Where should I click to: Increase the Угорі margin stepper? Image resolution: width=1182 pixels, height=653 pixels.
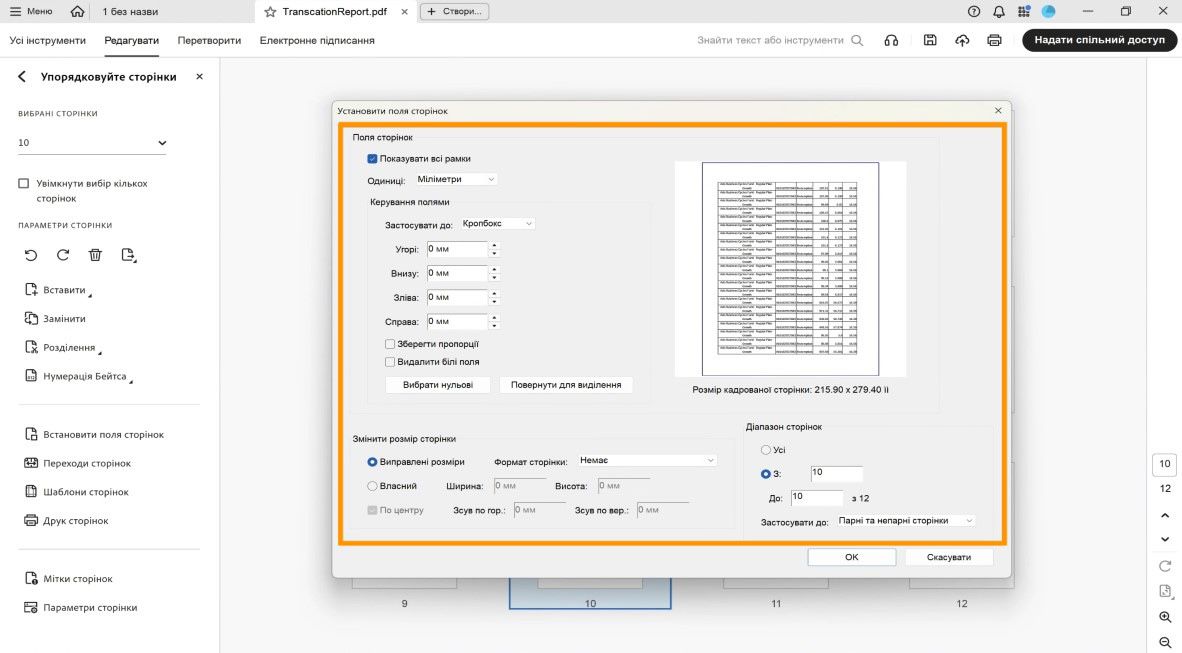495,245
